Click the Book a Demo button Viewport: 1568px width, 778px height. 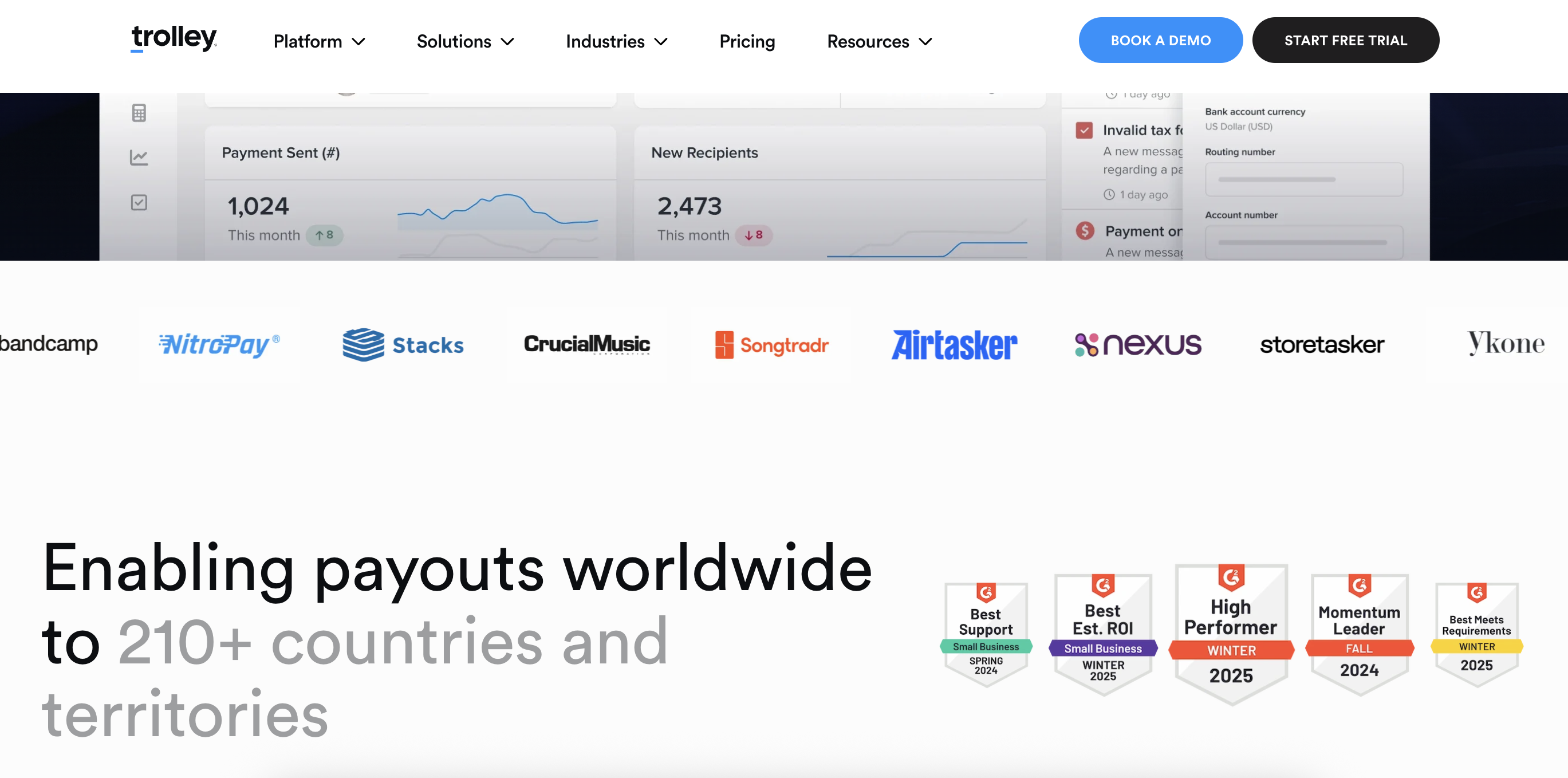(x=1160, y=40)
